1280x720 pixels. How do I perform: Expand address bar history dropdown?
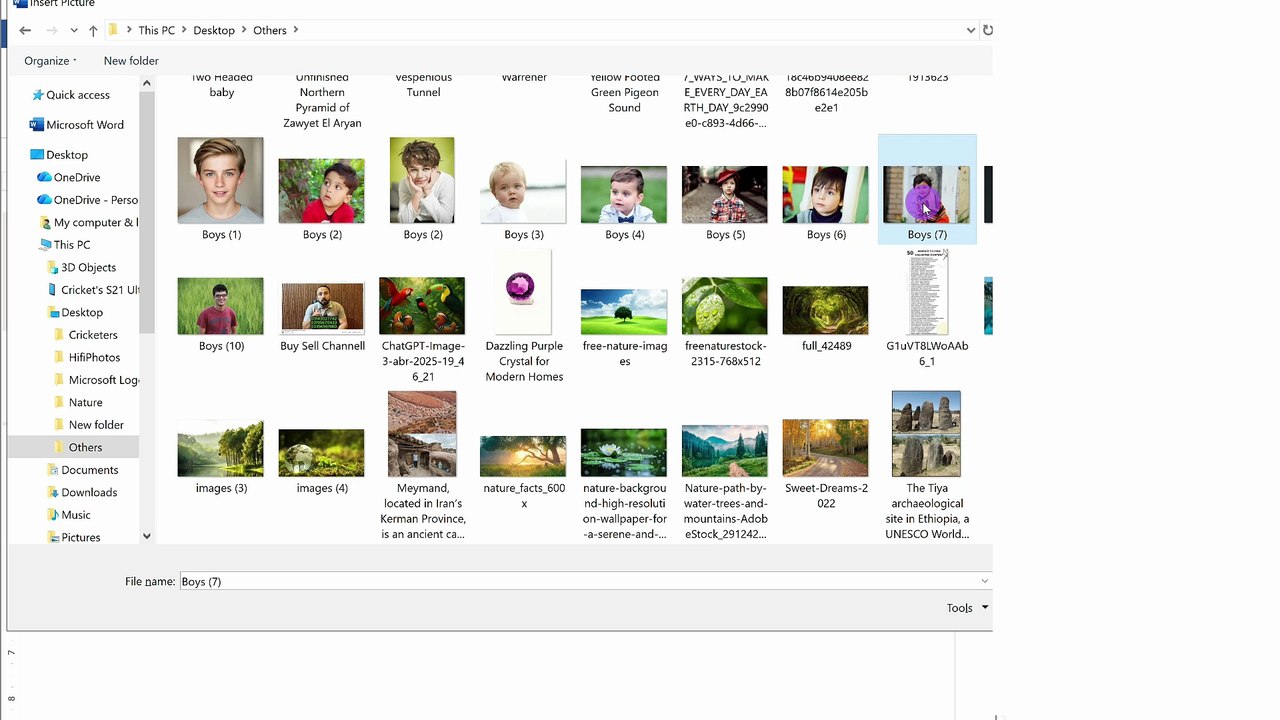point(970,30)
